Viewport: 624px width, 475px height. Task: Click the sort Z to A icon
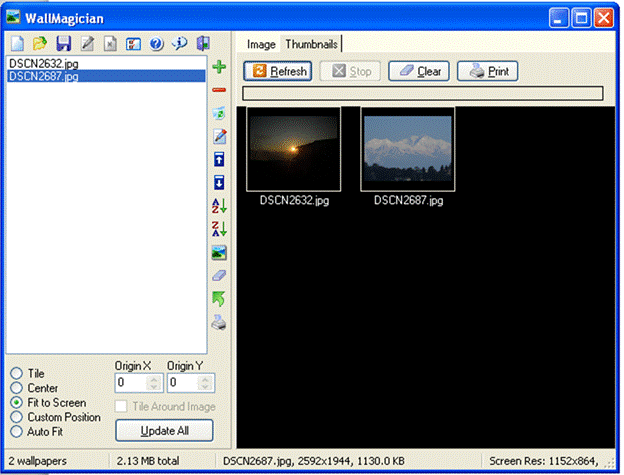tap(219, 229)
